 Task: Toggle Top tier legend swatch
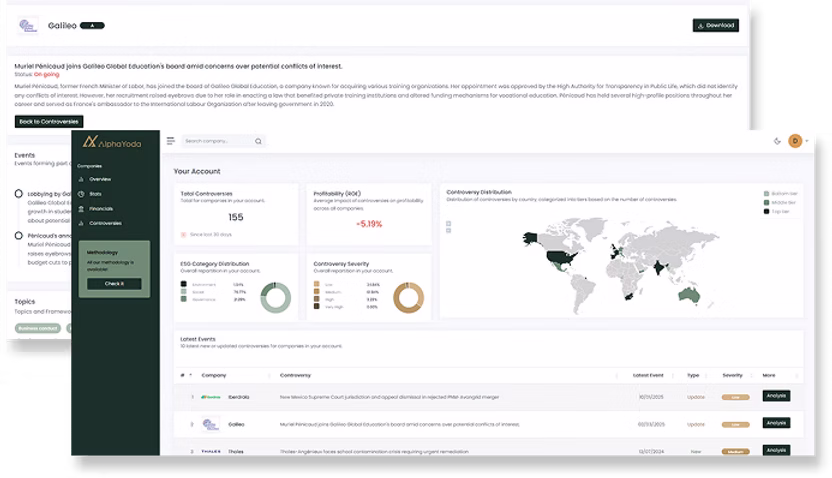pos(766,211)
